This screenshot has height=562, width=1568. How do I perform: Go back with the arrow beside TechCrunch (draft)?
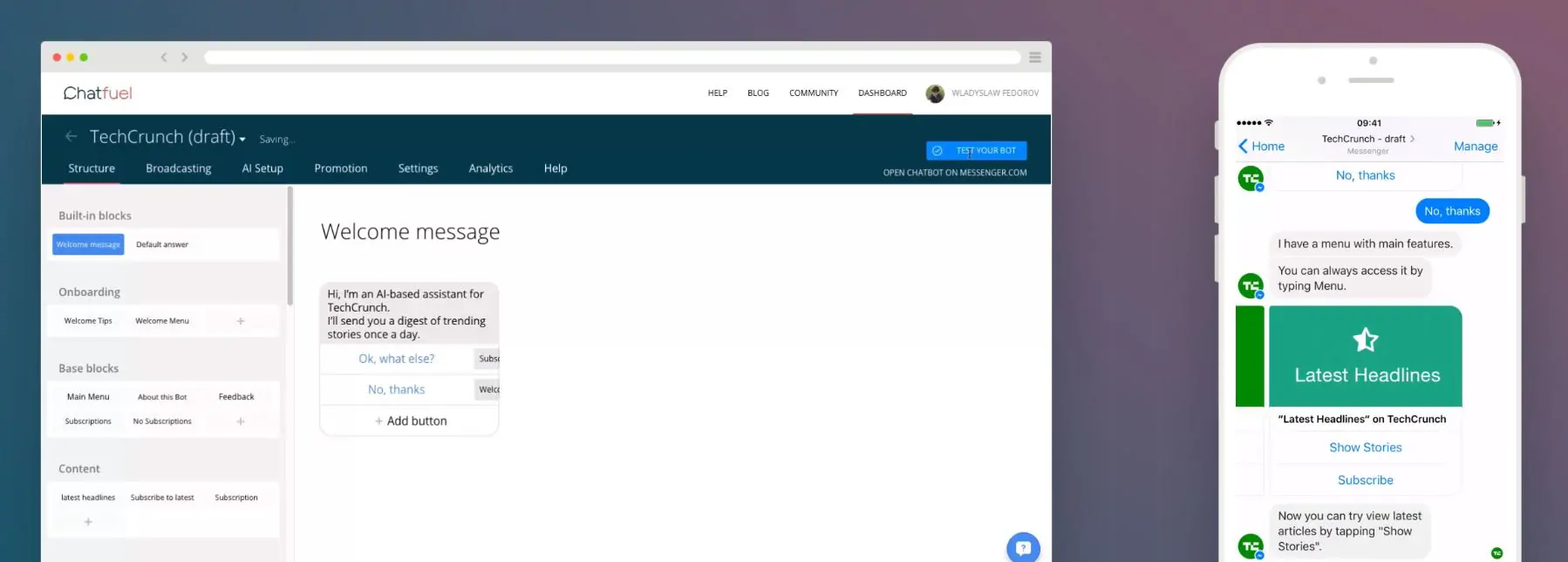tap(71, 136)
